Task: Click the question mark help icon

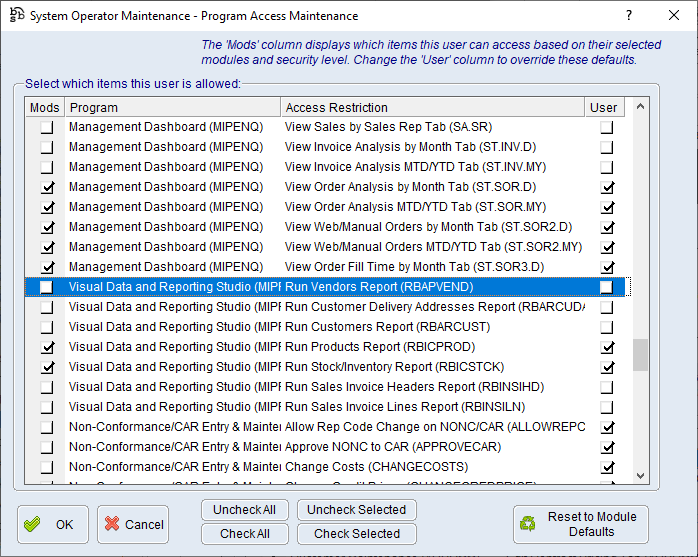Action: [x=628, y=16]
